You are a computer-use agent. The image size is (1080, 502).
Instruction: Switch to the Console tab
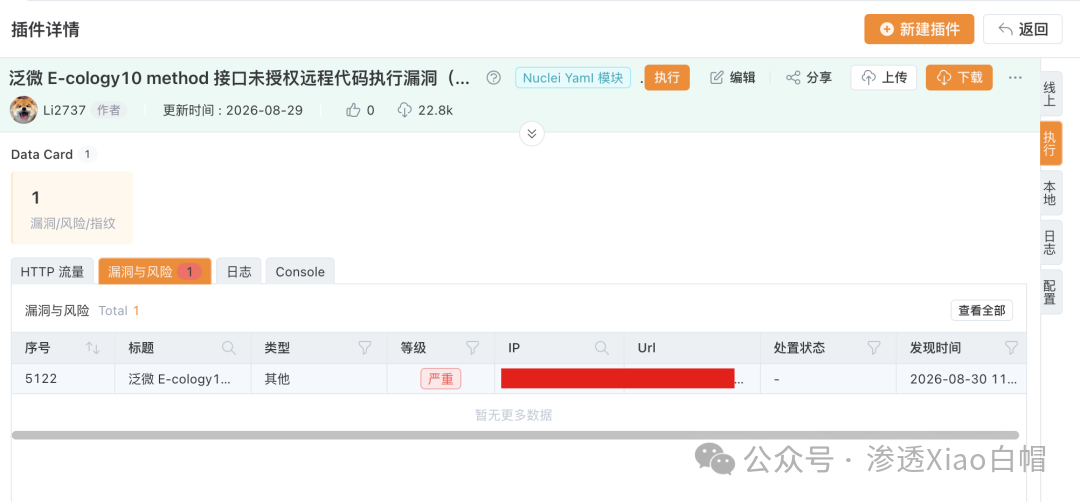pyautogui.click(x=300, y=271)
